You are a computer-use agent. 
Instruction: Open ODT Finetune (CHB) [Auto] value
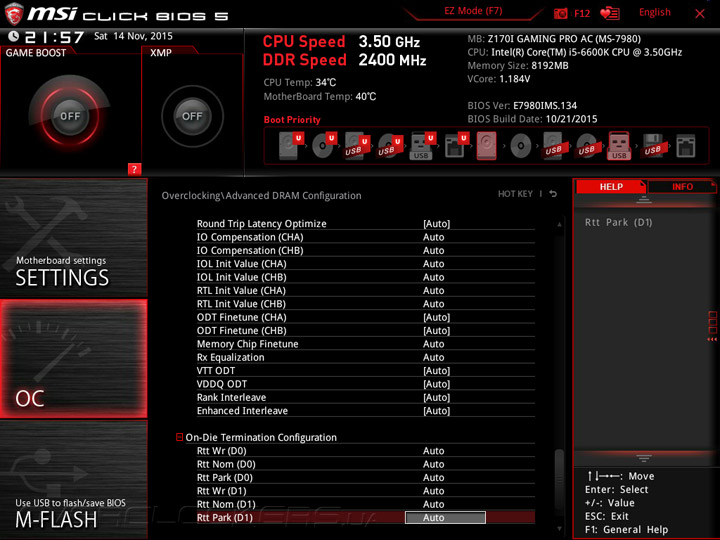tap(436, 331)
